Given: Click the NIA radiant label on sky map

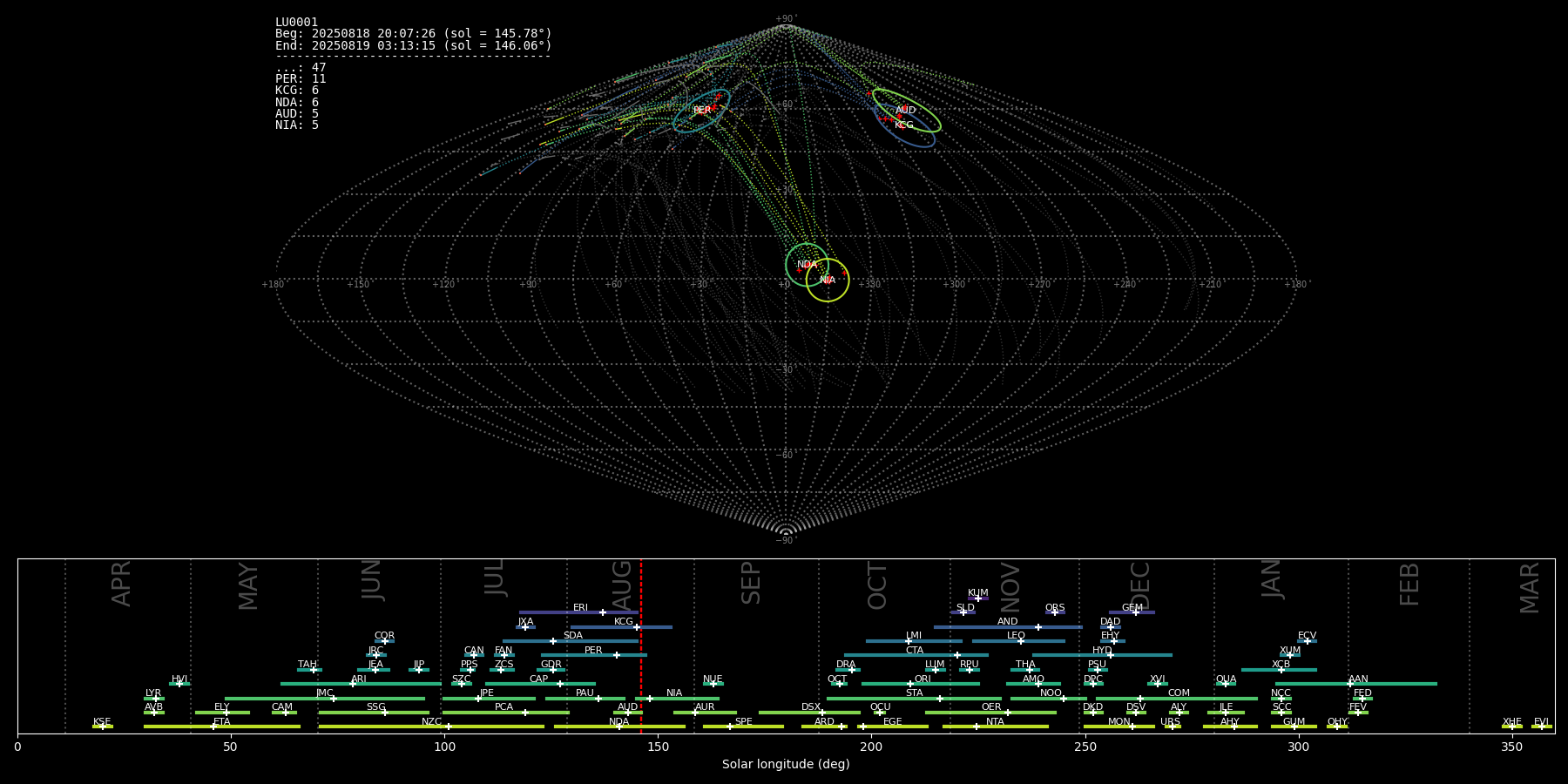Looking at the screenshot, I should click(828, 280).
